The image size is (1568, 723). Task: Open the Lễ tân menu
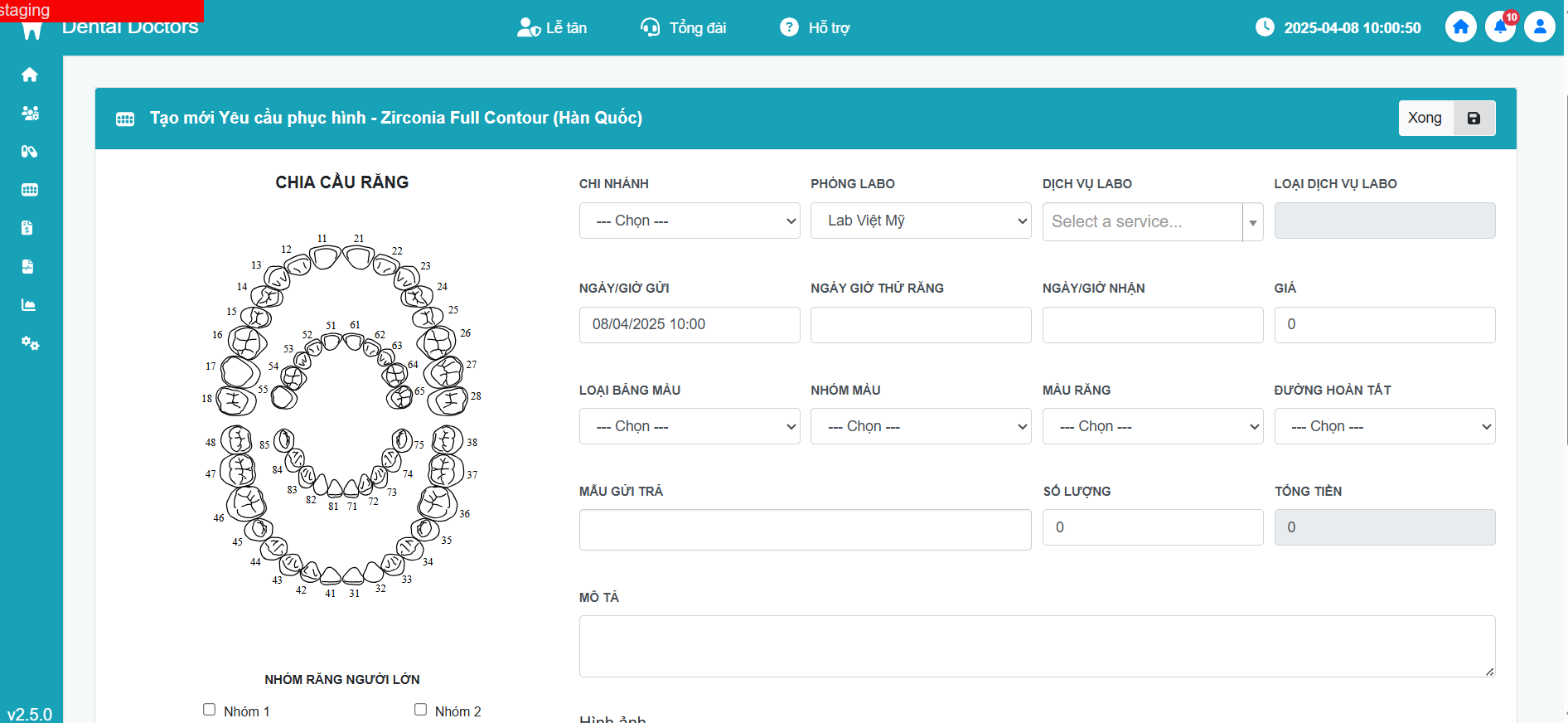point(552,28)
